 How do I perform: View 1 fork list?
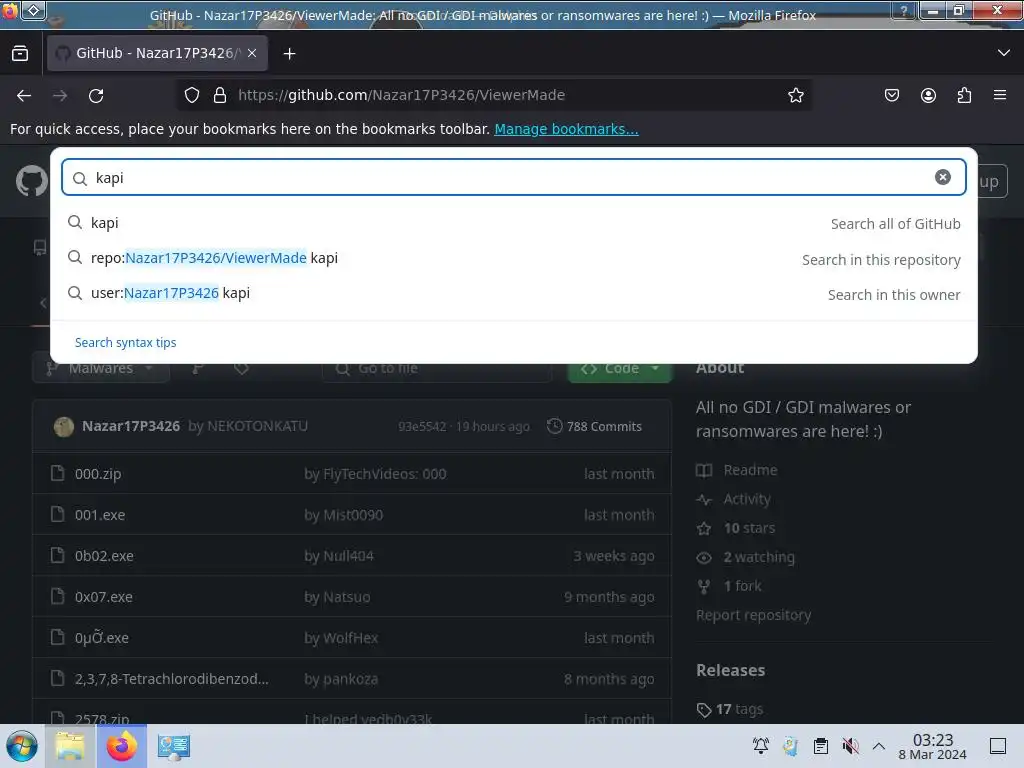point(729,586)
